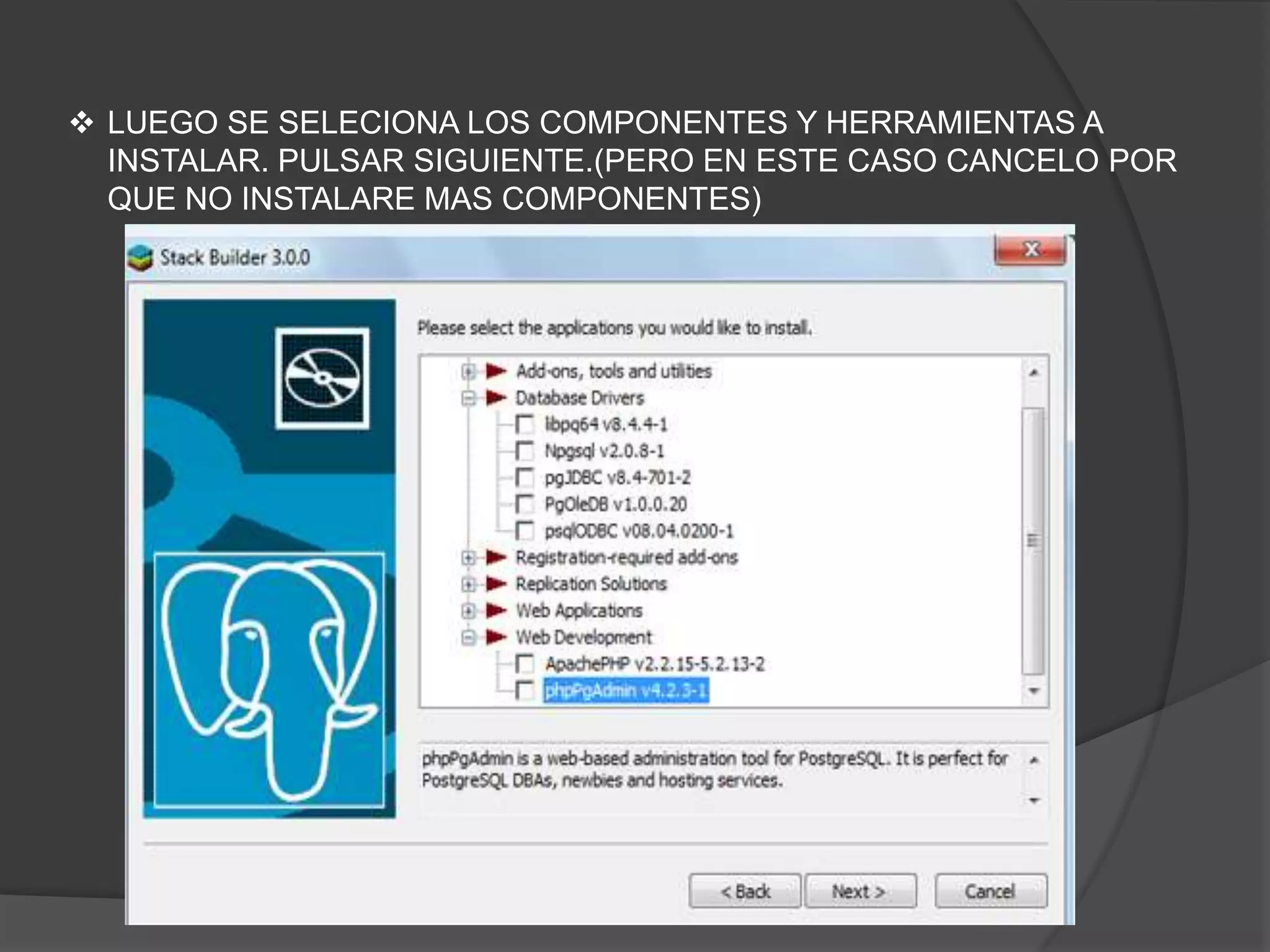This screenshot has width=1270, height=952.
Task: Click the description box scroll-up arrow
Action: [x=1034, y=760]
